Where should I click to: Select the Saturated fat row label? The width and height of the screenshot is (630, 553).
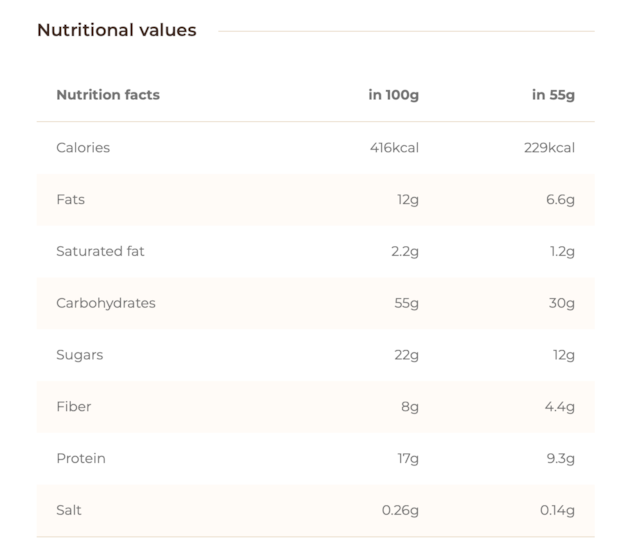point(100,251)
